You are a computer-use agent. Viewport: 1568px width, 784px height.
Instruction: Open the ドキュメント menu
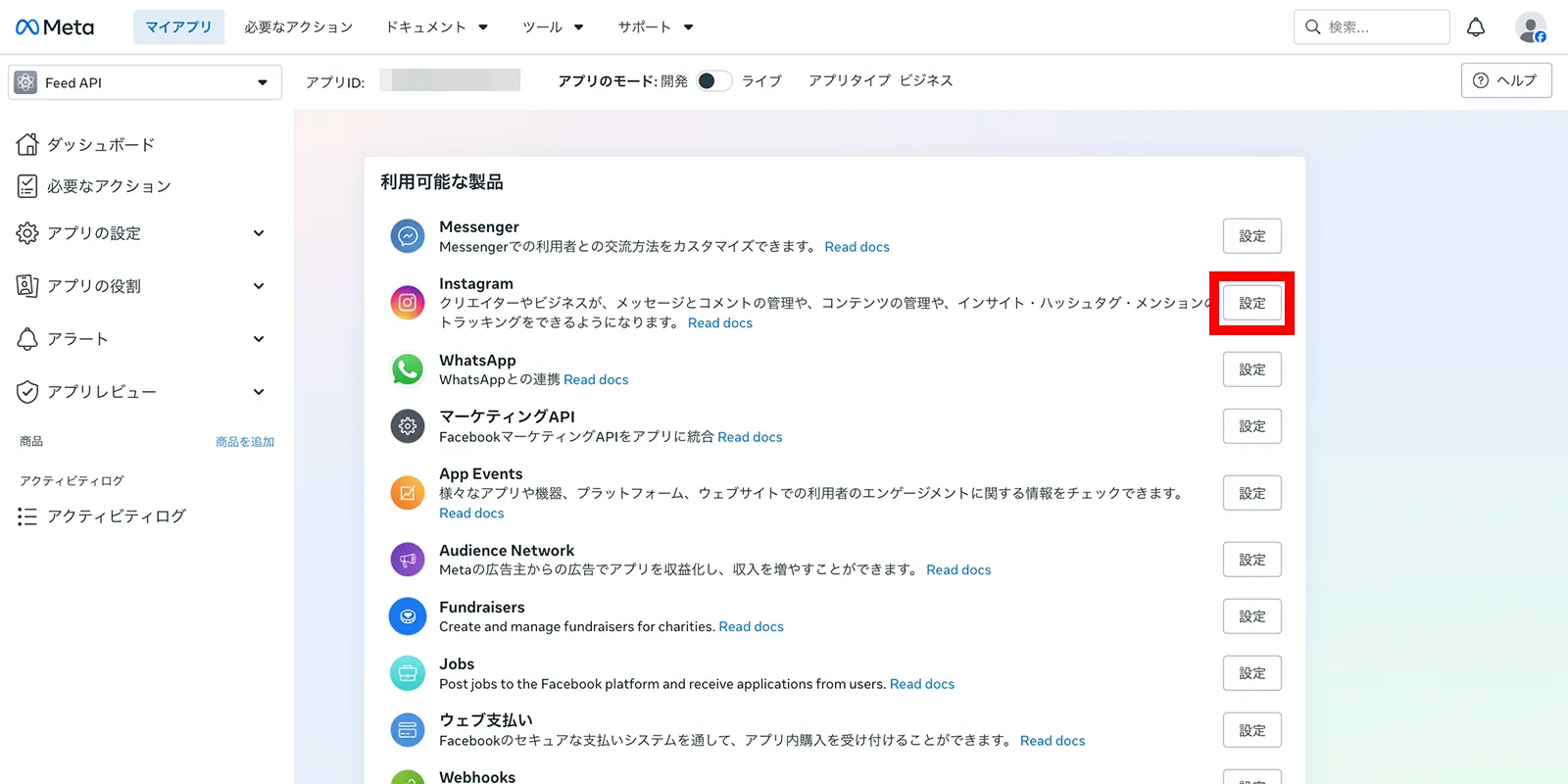tap(436, 27)
